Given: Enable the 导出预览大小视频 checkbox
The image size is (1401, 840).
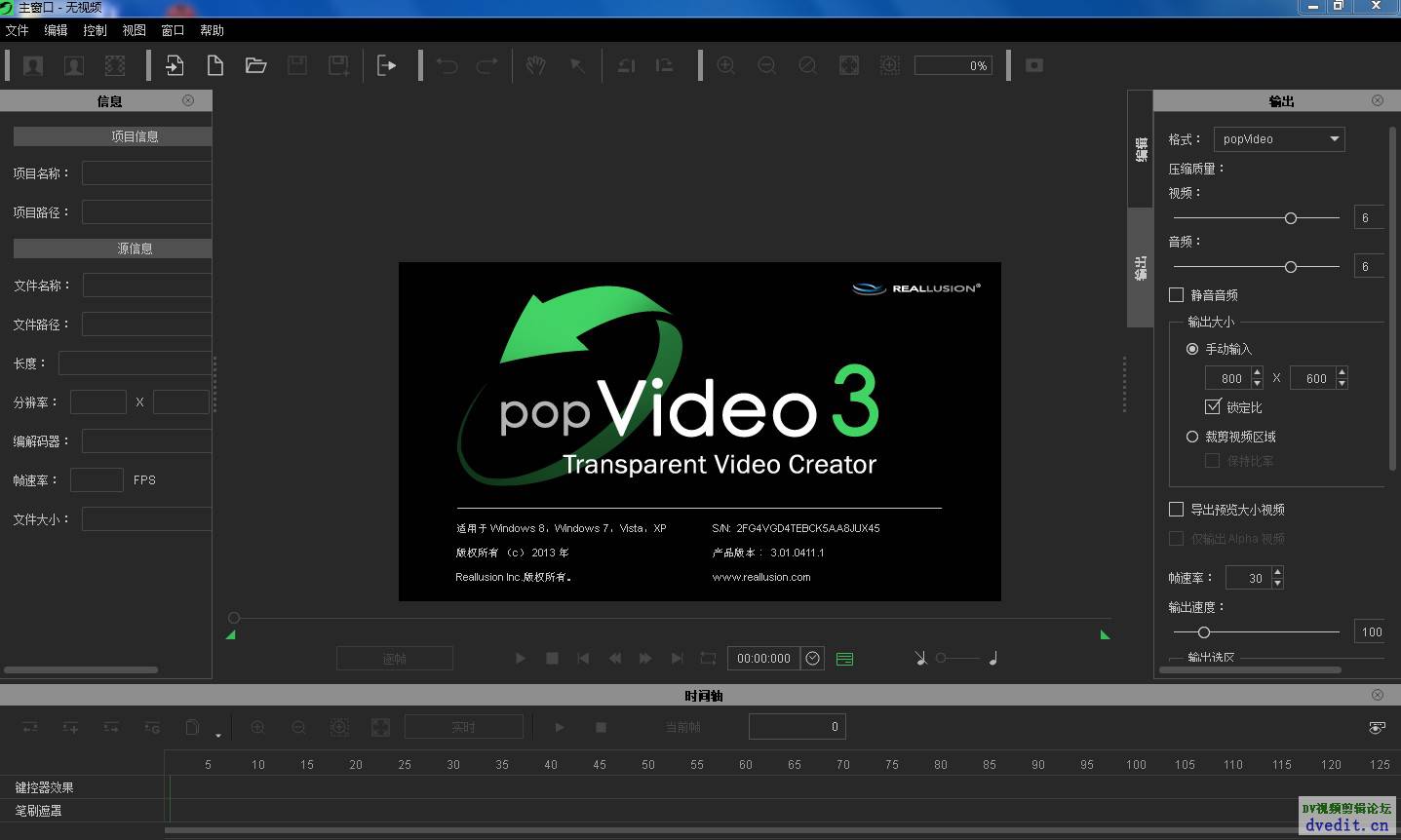Looking at the screenshot, I should click(1176, 509).
